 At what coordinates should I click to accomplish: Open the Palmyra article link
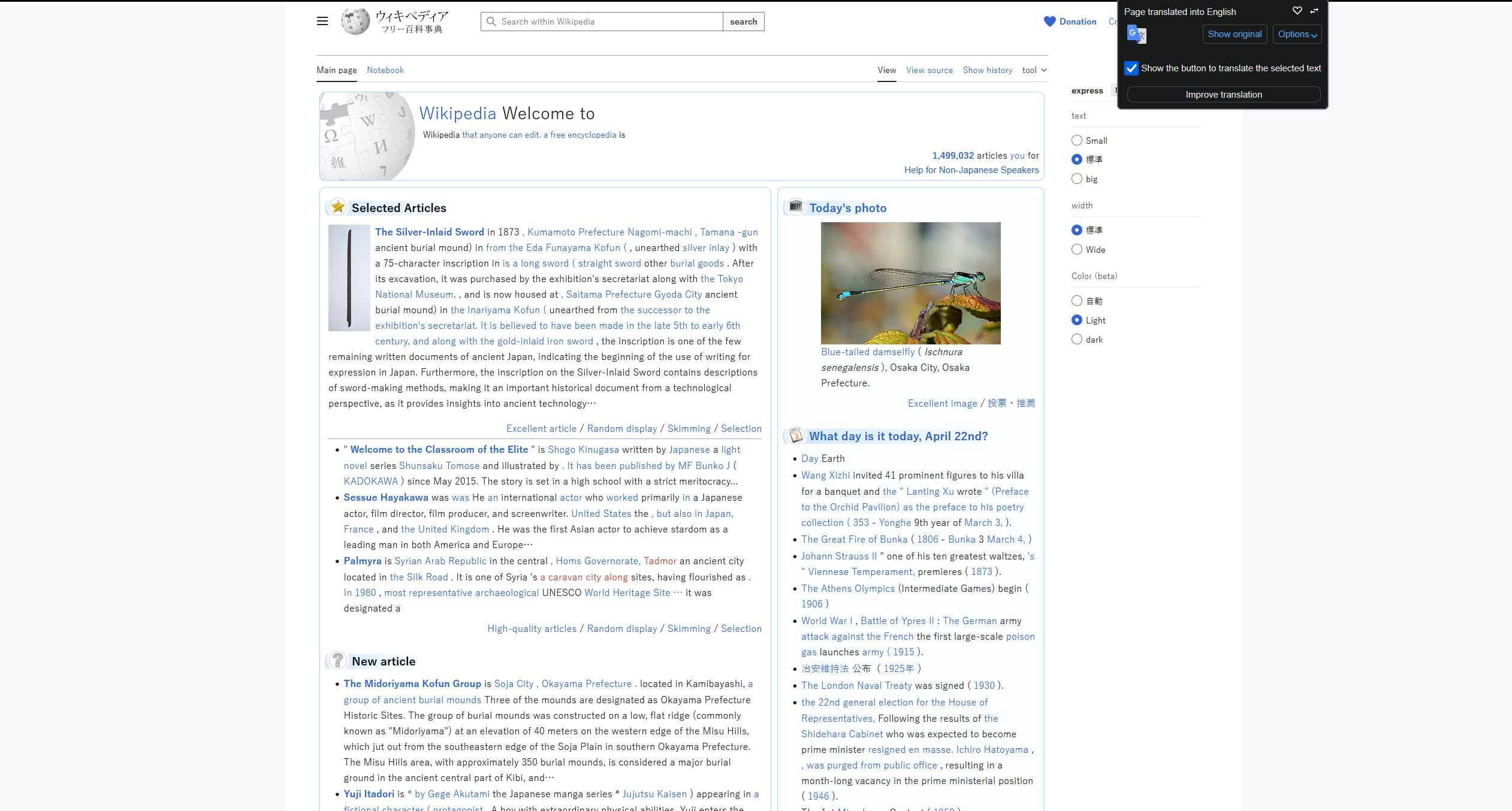tap(363, 561)
